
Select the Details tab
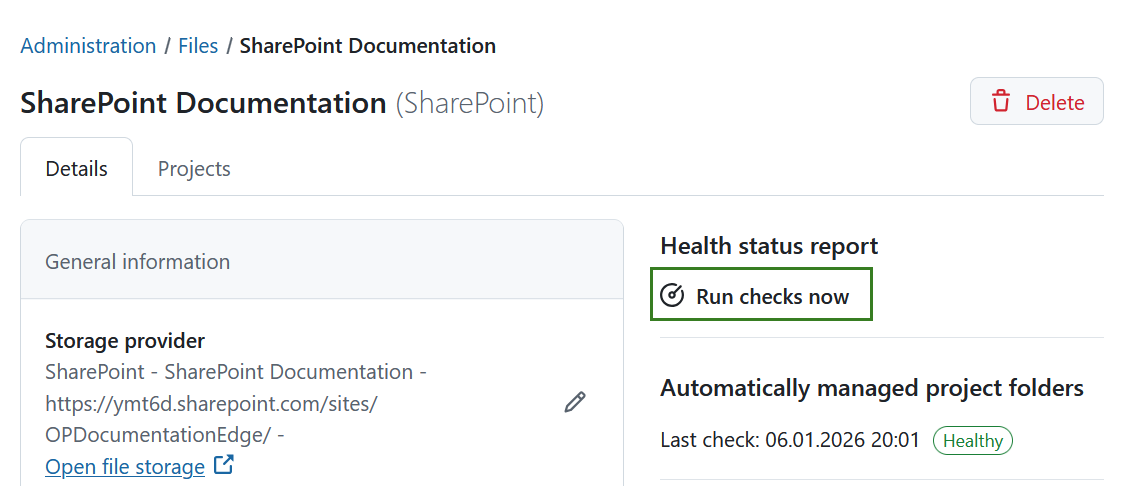[77, 169]
